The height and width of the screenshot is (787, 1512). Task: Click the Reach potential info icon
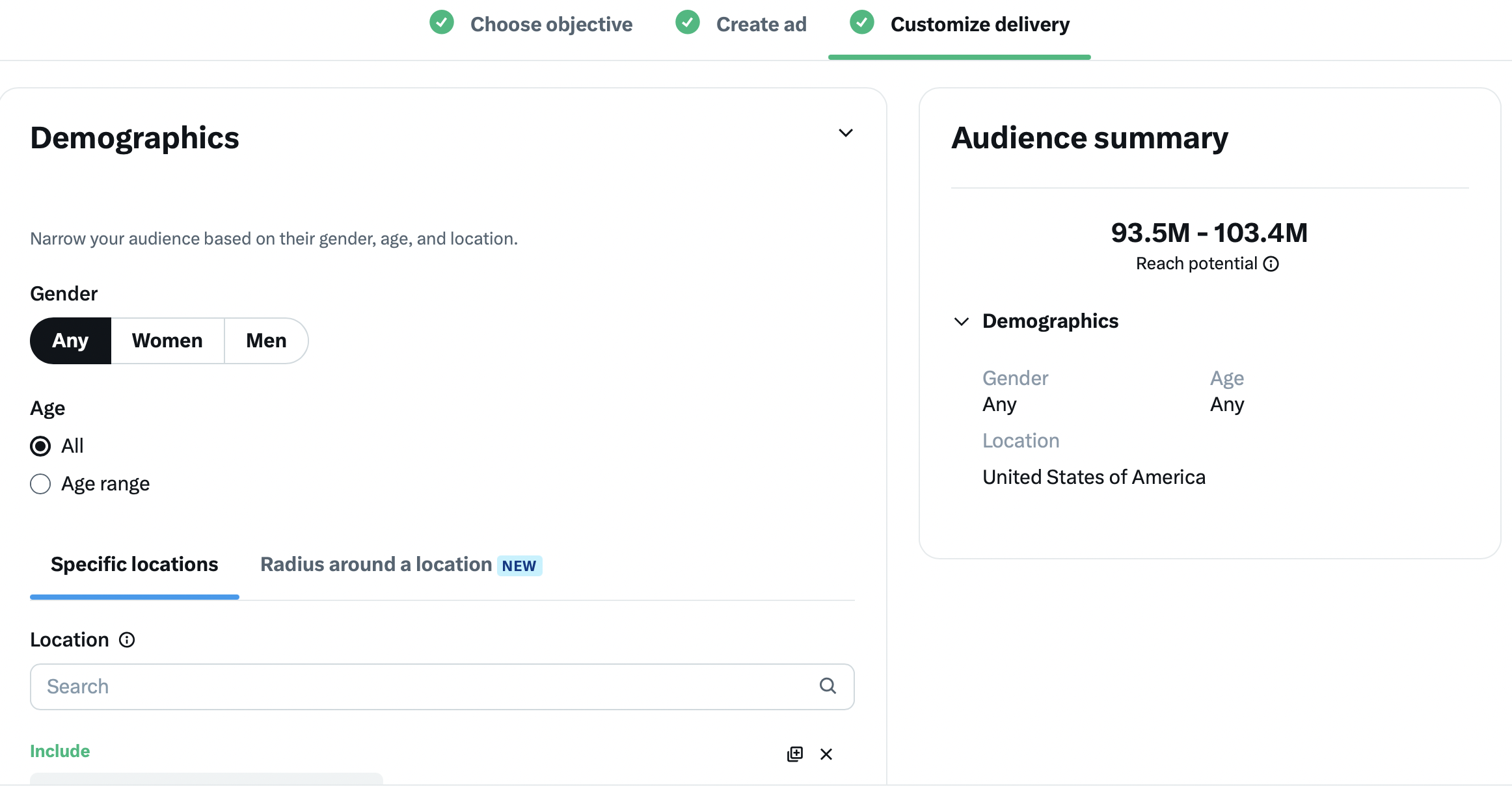[x=1271, y=264]
